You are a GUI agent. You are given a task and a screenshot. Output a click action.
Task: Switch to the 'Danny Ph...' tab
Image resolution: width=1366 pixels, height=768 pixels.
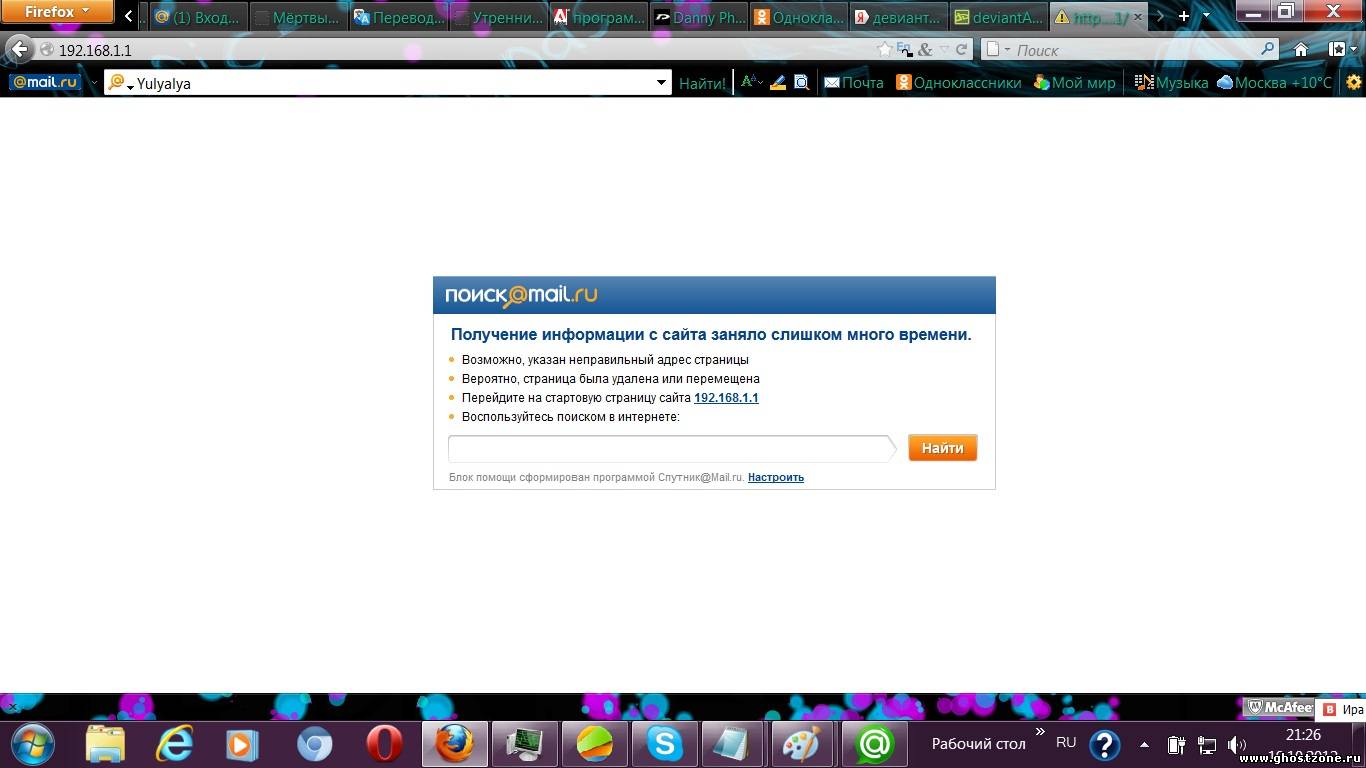(x=697, y=17)
